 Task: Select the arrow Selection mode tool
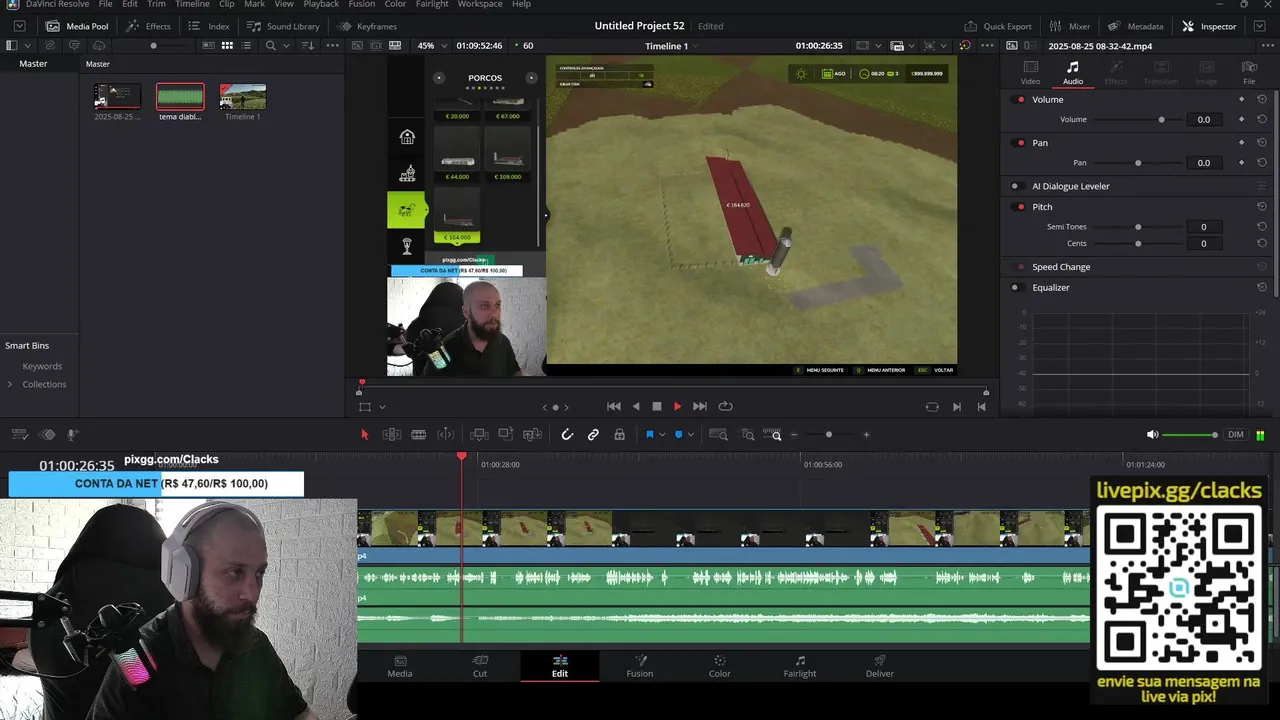click(365, 435)
